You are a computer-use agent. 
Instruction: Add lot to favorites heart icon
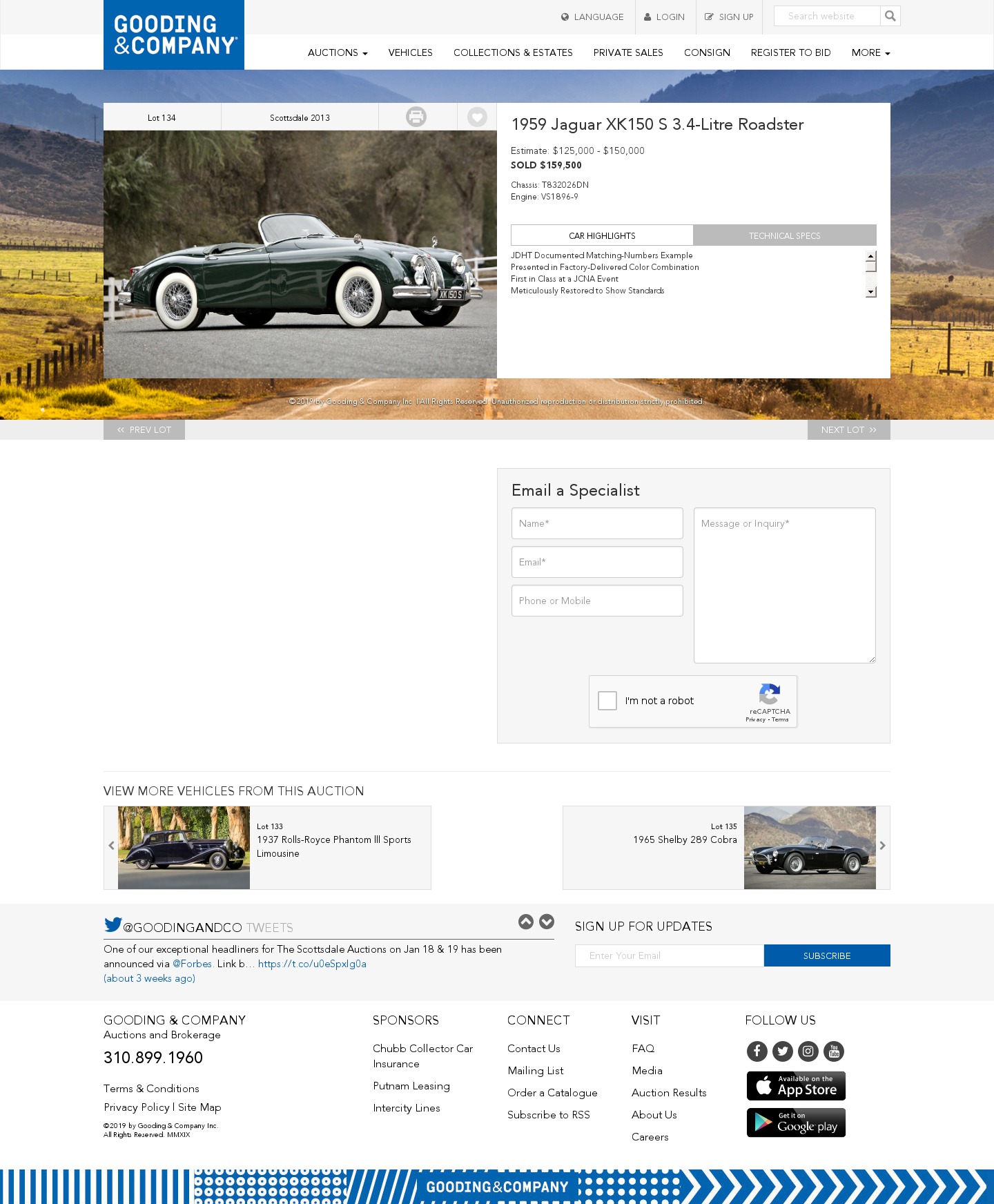click(477, 117)
